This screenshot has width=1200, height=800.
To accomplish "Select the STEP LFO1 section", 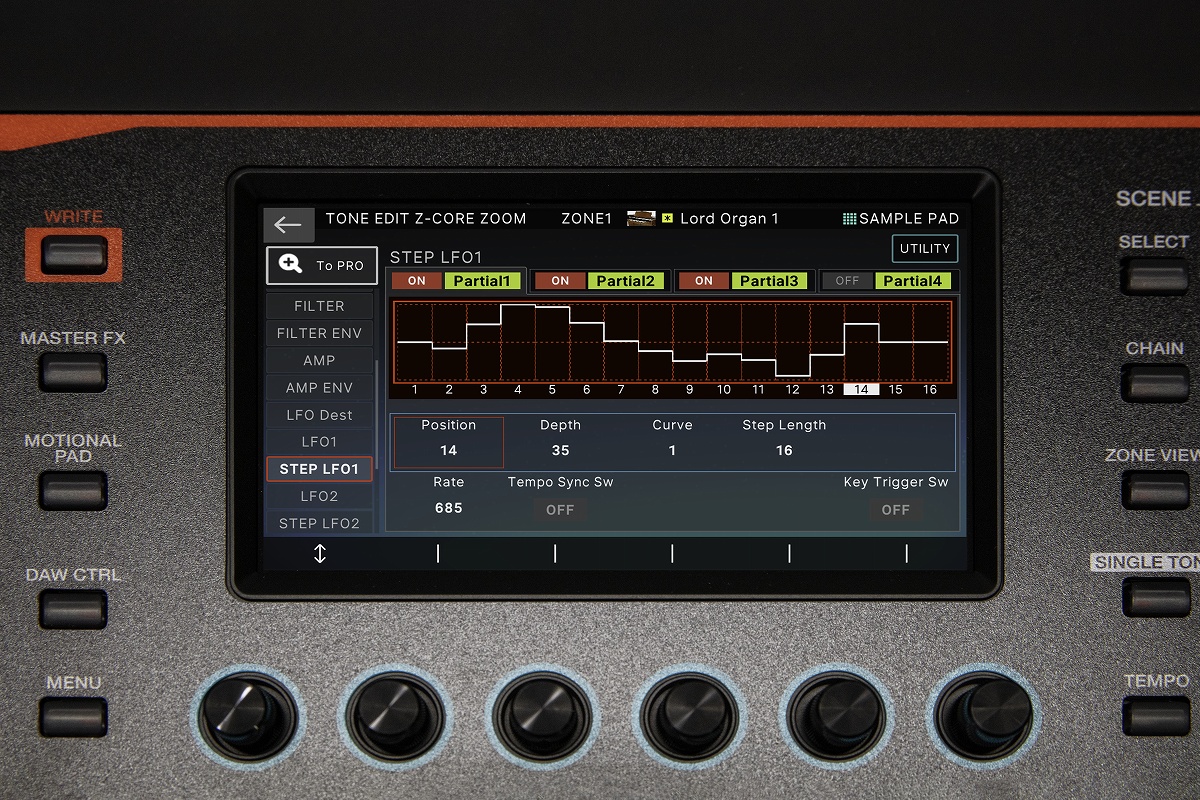I will coord(319,468).
